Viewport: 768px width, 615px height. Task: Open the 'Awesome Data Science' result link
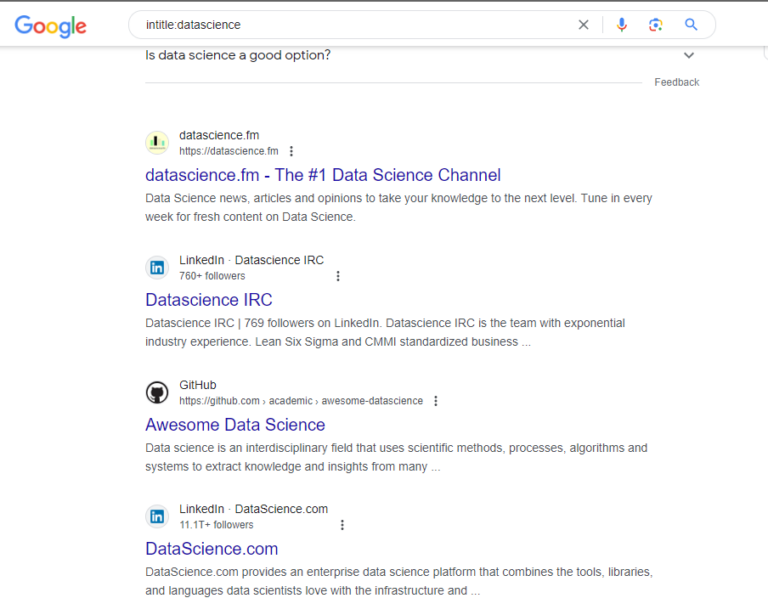235,425
